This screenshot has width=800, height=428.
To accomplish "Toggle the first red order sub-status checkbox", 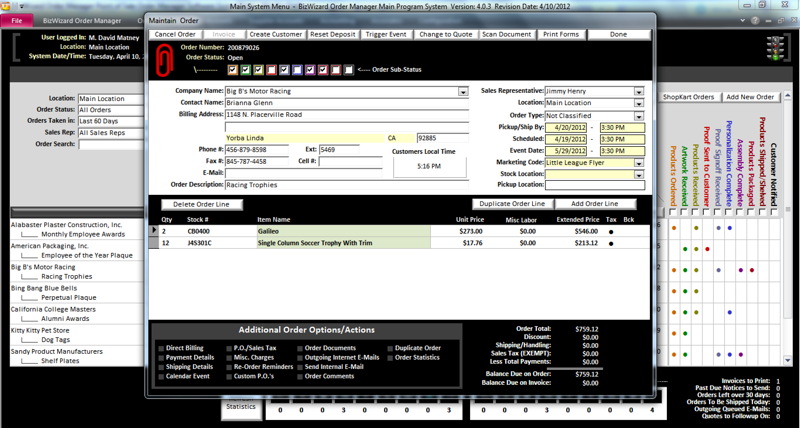I will click(x=271, y=70).
